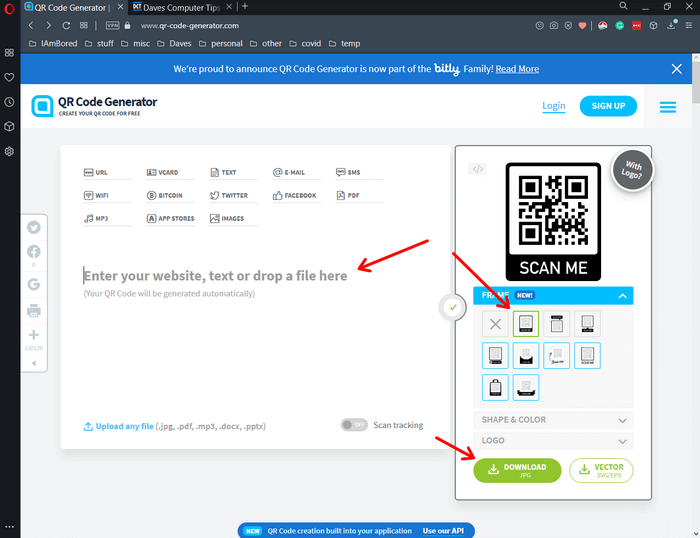Select the VCARD QR code type
The height and width of the screenshot is (538, 700).
click(x=170, y=172)
